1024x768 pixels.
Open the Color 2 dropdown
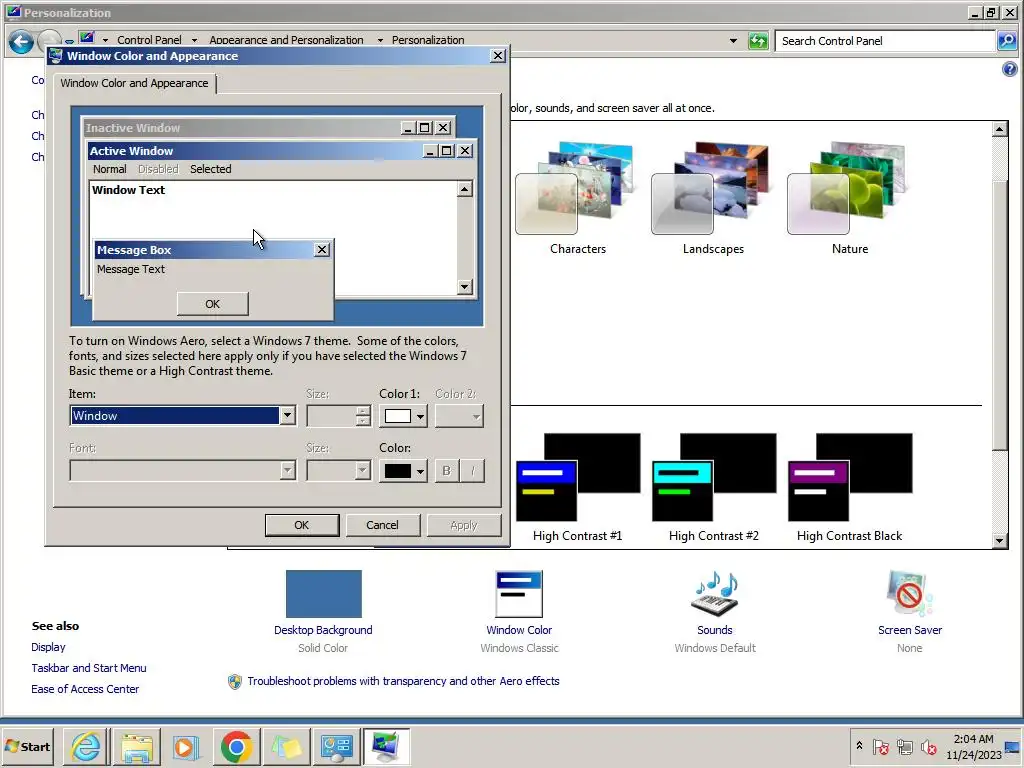pos(459,416)
